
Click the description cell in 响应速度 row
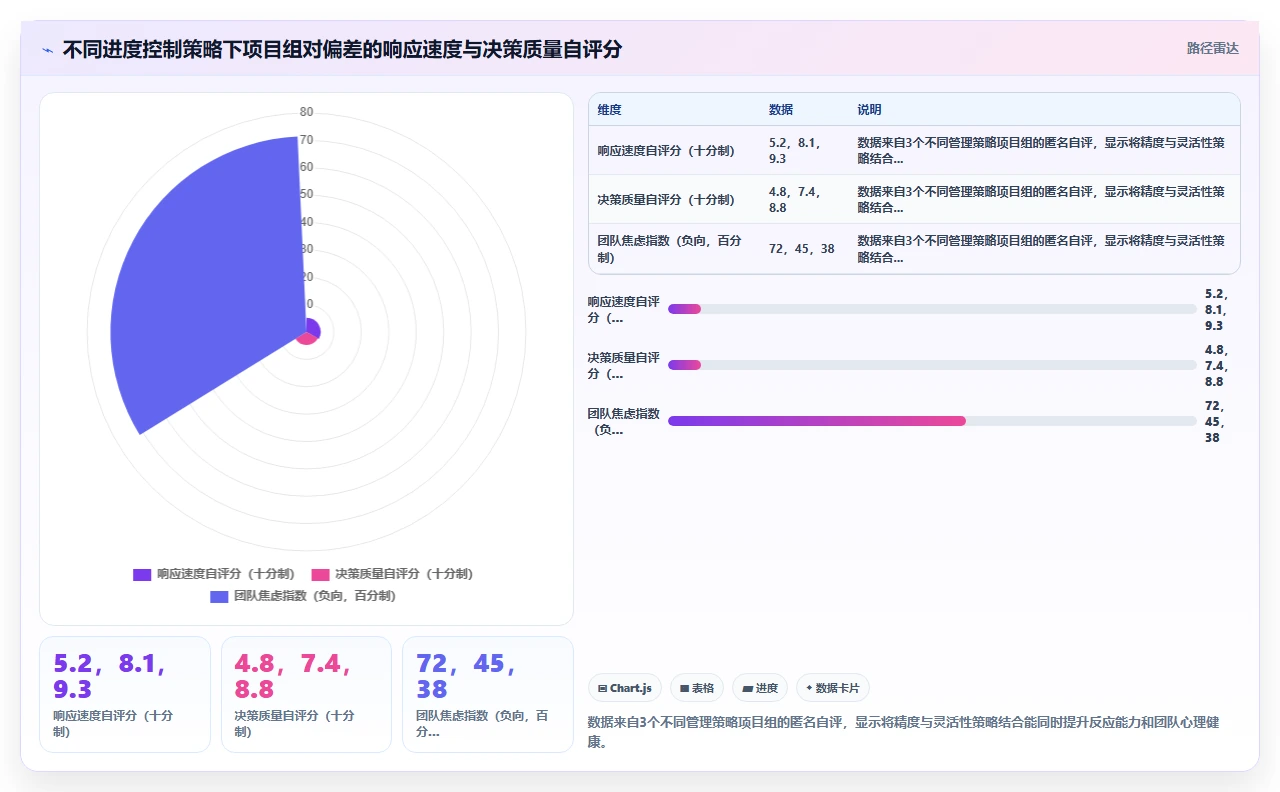click(x=1041, y=151)
